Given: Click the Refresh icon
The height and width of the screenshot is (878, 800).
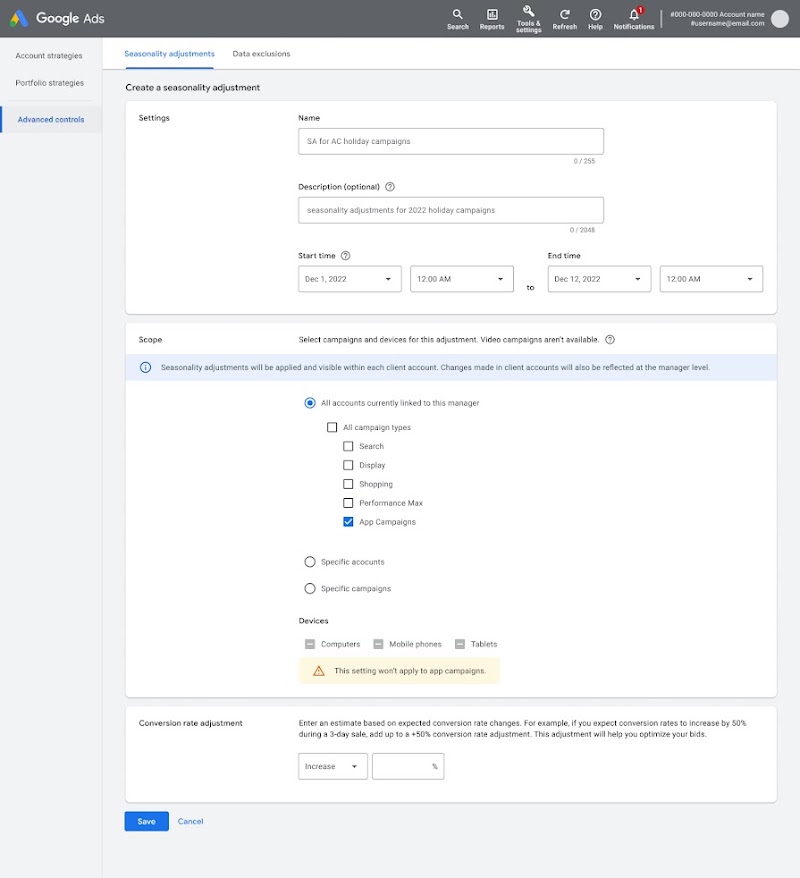Looking at the screenshot, I should (x=564, y=17).
